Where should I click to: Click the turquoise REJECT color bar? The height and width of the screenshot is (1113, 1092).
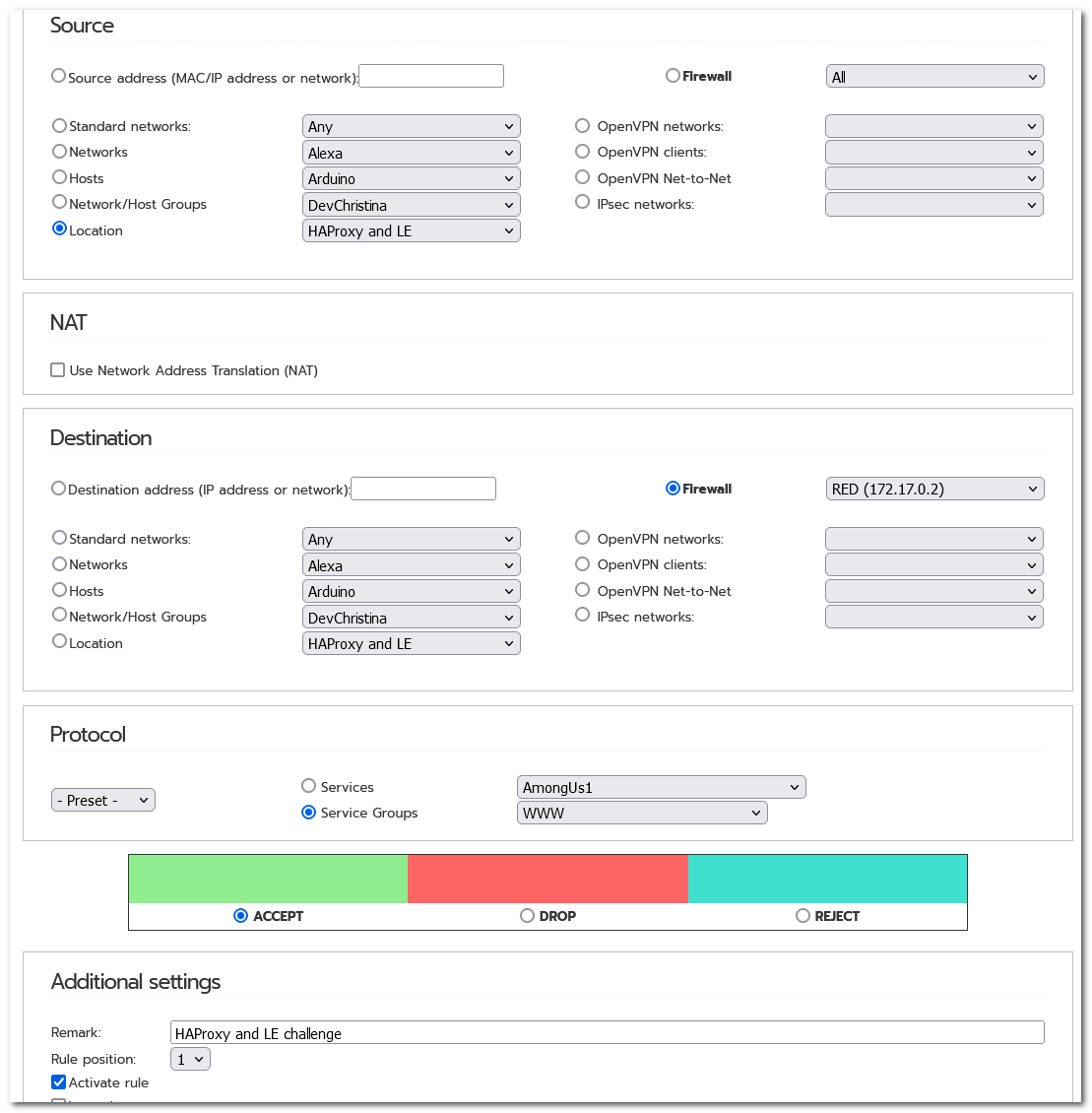(827, 879)
